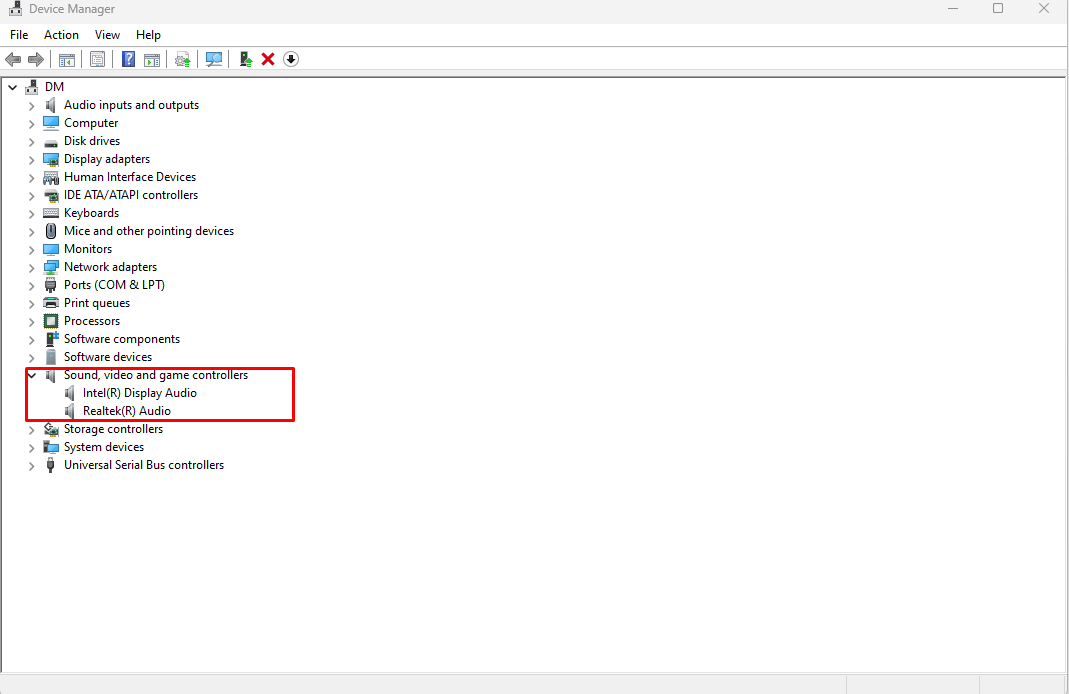The image size is (1069, 694).
Task: Select the Intel(R) Display Audio device
Action: coord(140,393)
